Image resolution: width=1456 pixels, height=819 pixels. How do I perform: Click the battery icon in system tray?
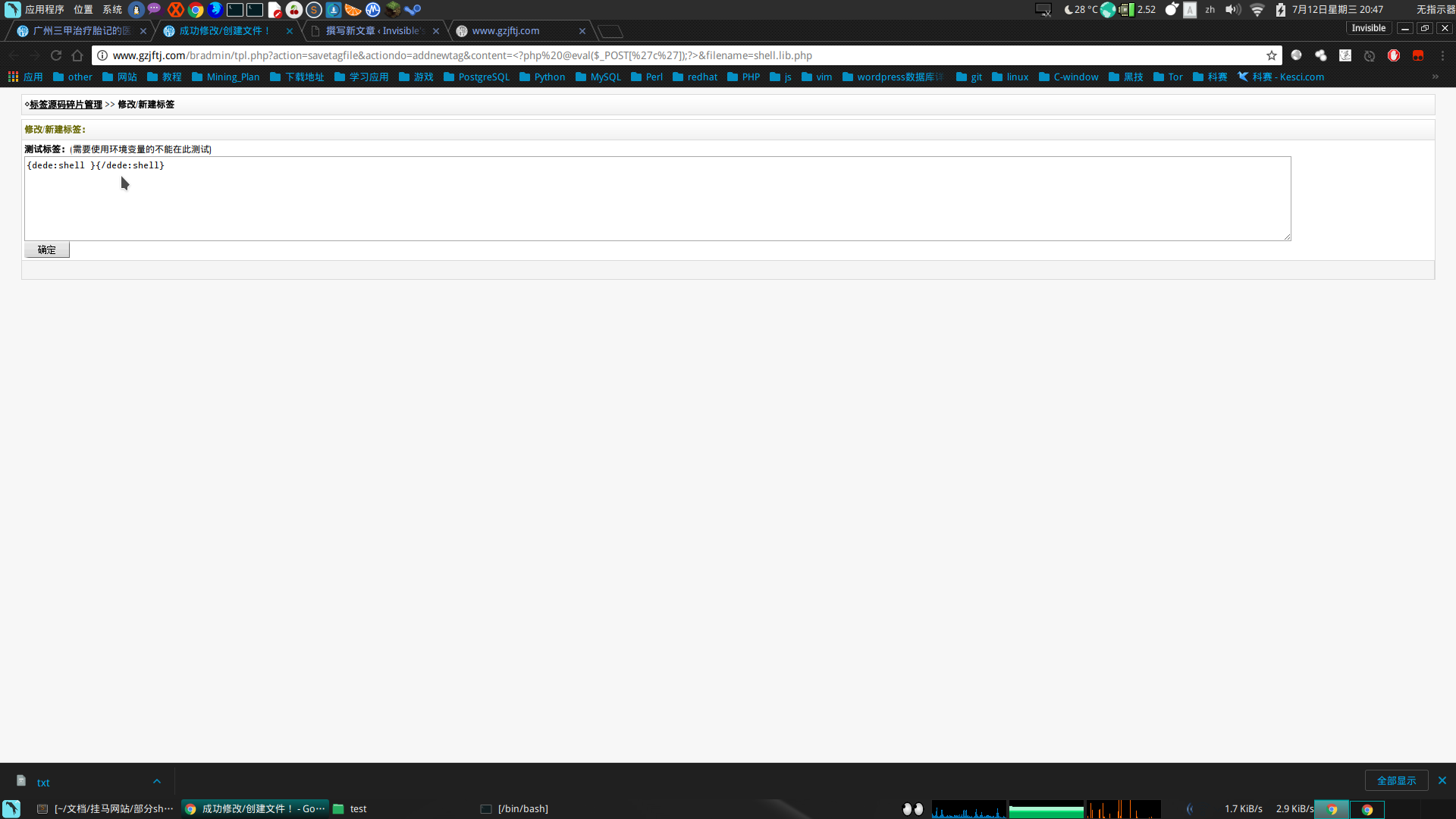pyautogui.click(x=1280, y=9)
